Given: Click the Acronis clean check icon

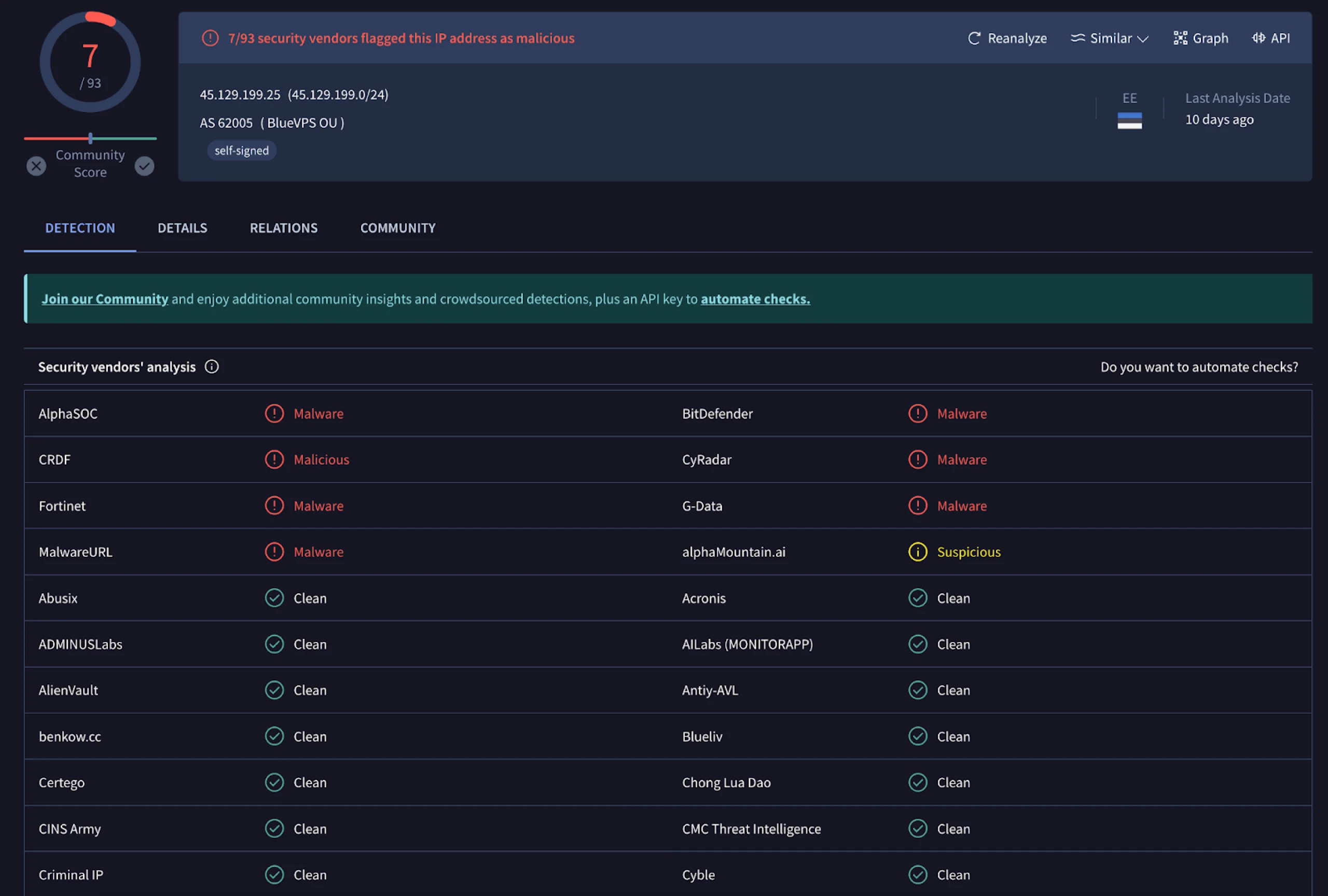Looking at the screenshot, I should 918,598.
